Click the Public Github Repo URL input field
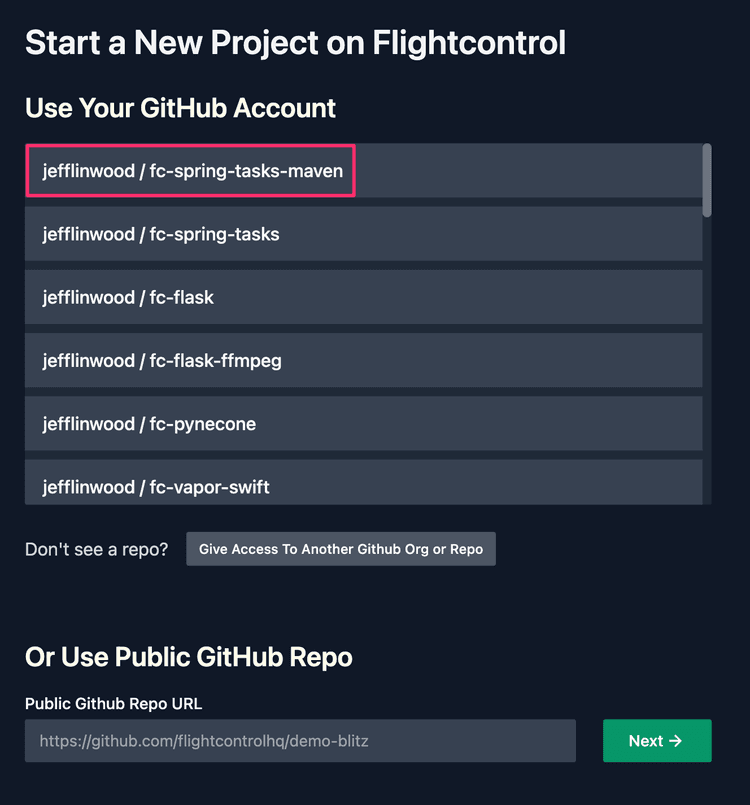The image size is (750, 805). pyautogui.click(x=300, y=740)
